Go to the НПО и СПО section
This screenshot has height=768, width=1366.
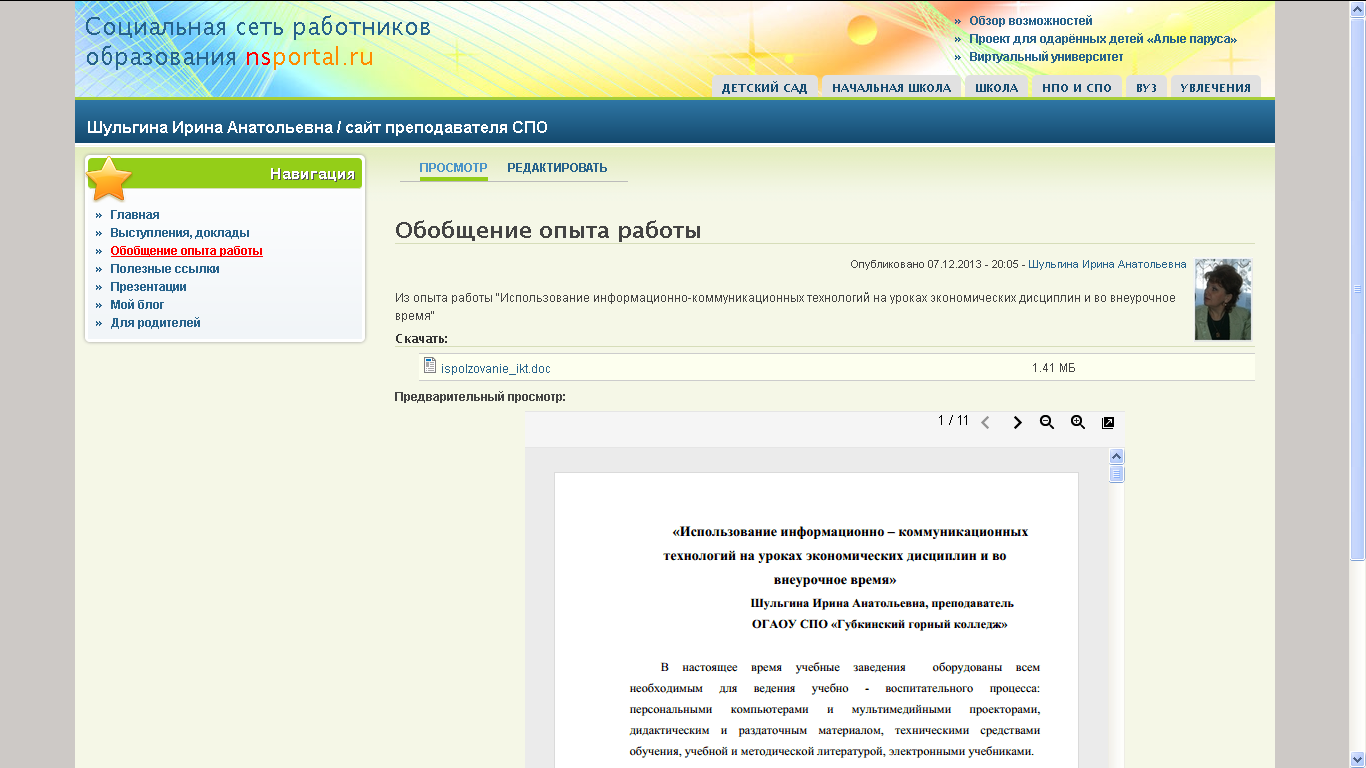click(1076, 88)
